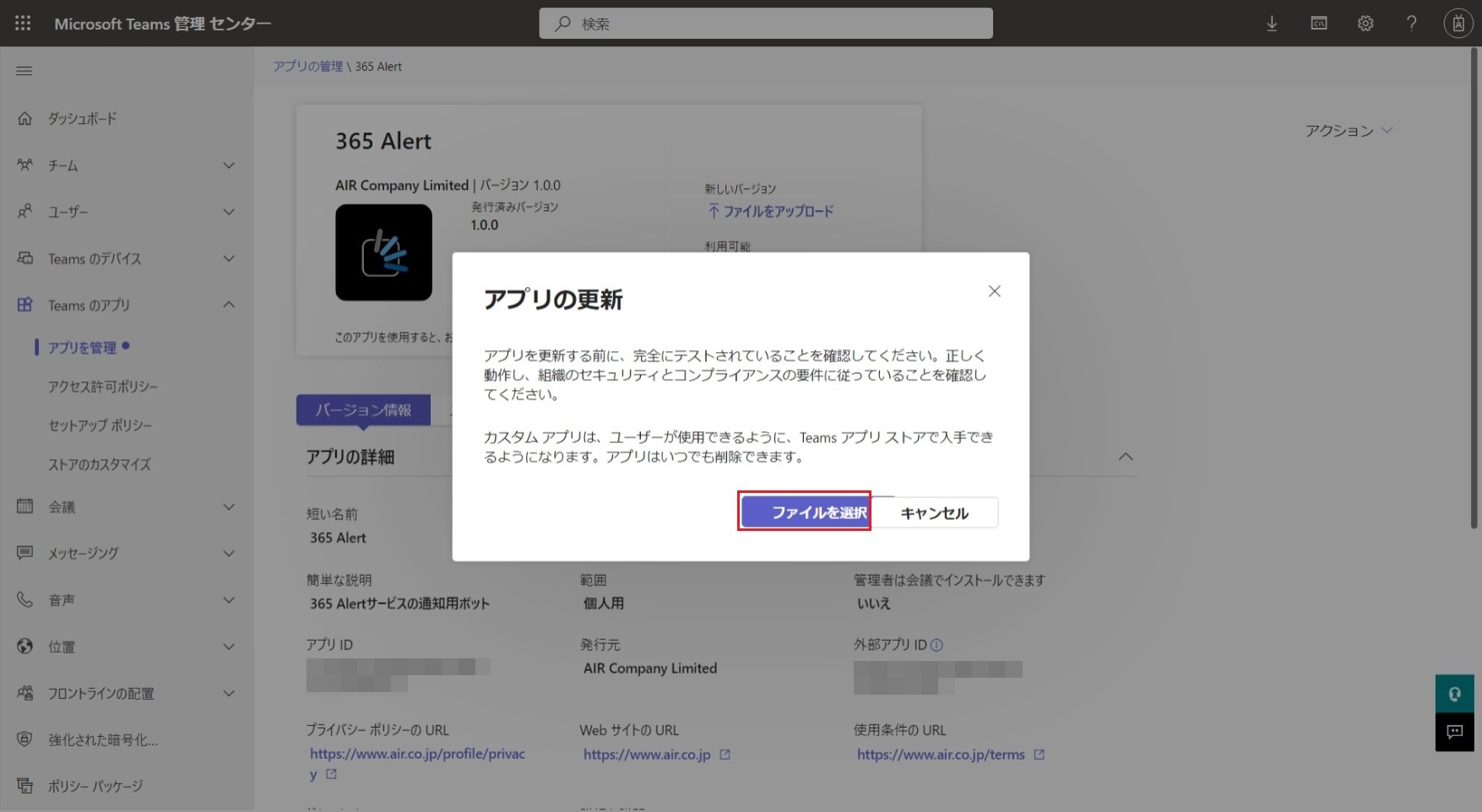Open the アクション dropdown
This screenshot has height=812, width=1482.
(1348, 131)
